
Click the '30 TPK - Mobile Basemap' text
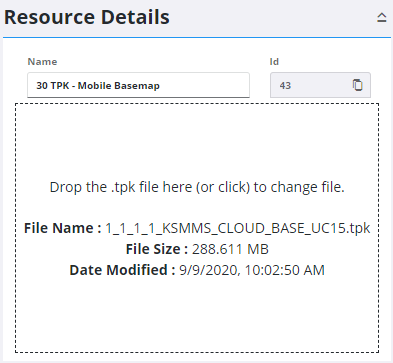pos(98,86)
